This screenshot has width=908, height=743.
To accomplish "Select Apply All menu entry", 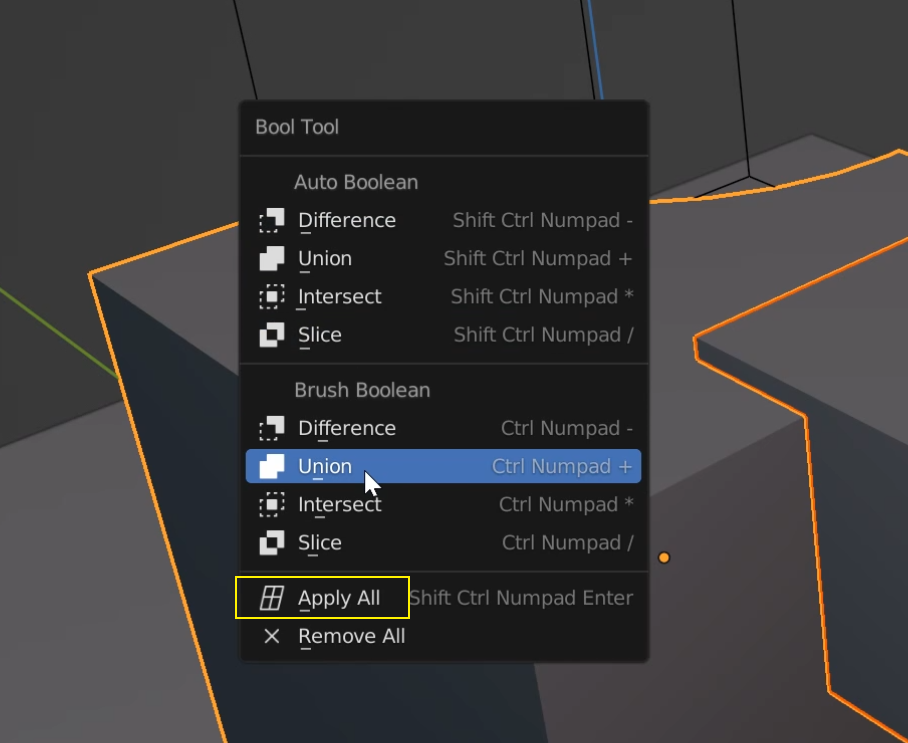I will pyautogui.click(x=444, y=598).
